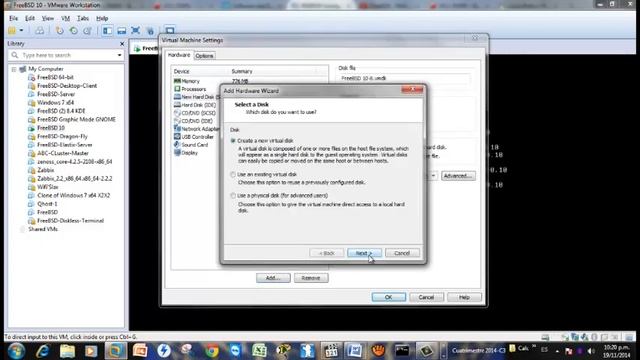Image resolution: width=640 pixels, height=360 pixels.
Task: Open the File menu
Action: pyautogui.click(x=13, y=18)
